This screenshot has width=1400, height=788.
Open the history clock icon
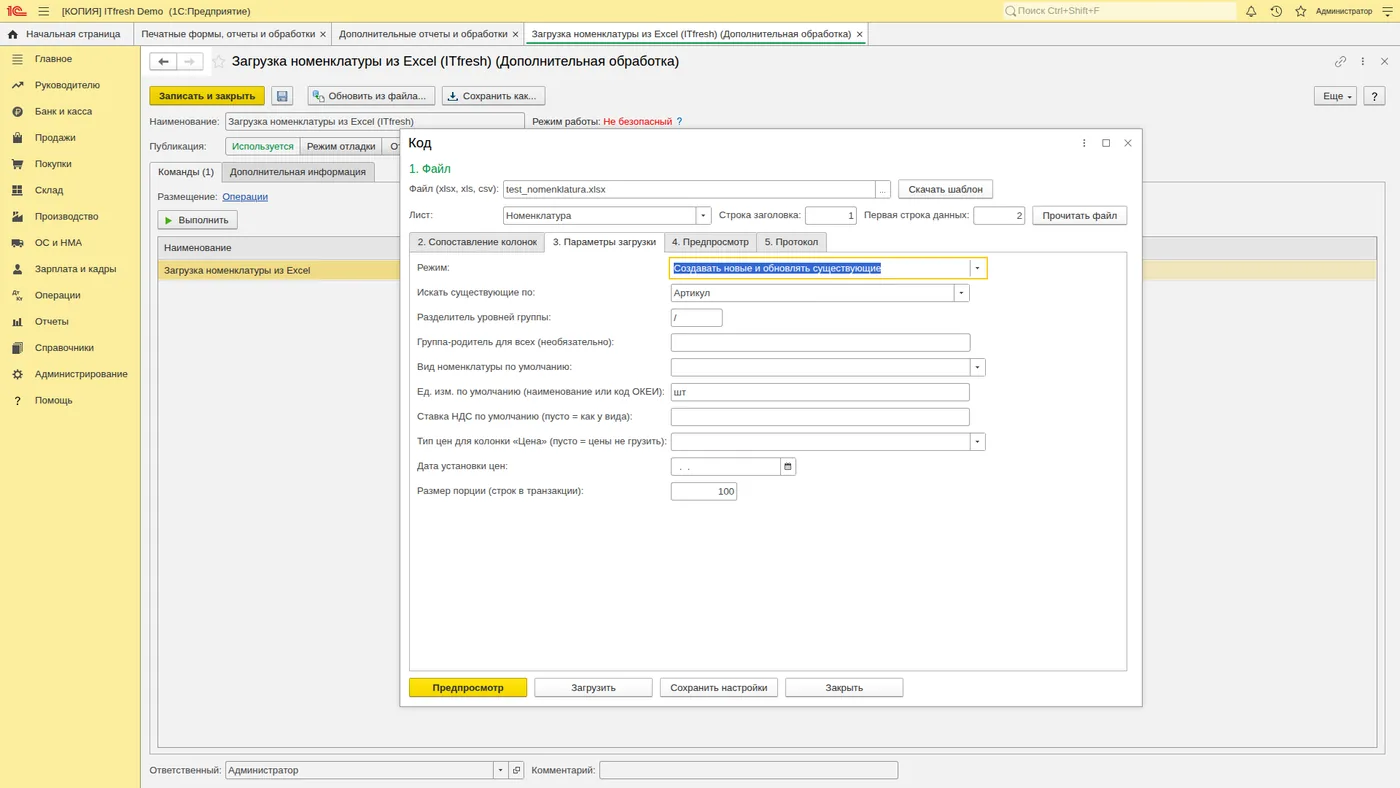1276,11
